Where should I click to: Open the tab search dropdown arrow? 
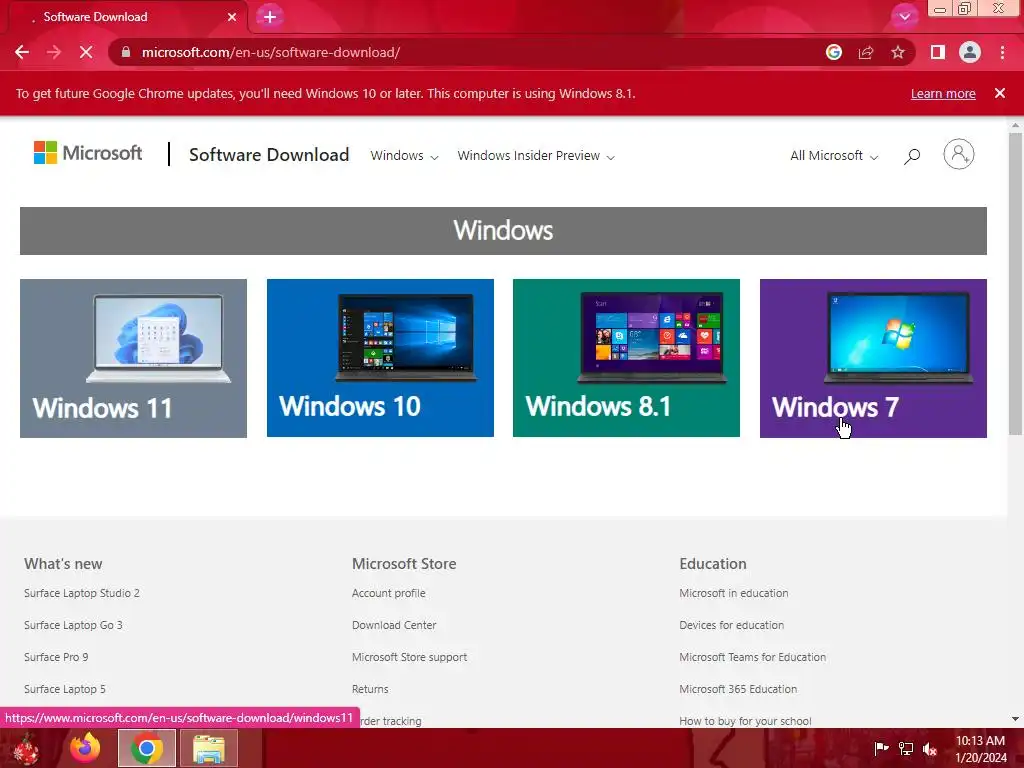pyautogui.click(x=904, y=16)
